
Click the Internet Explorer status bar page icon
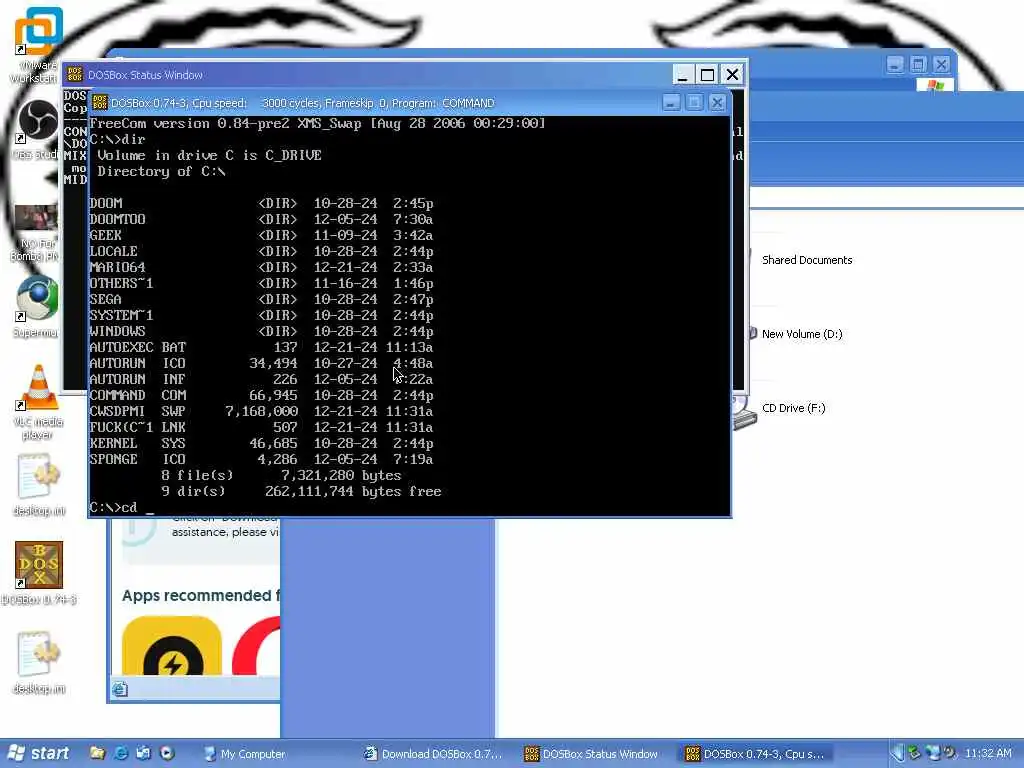[120, 689]
